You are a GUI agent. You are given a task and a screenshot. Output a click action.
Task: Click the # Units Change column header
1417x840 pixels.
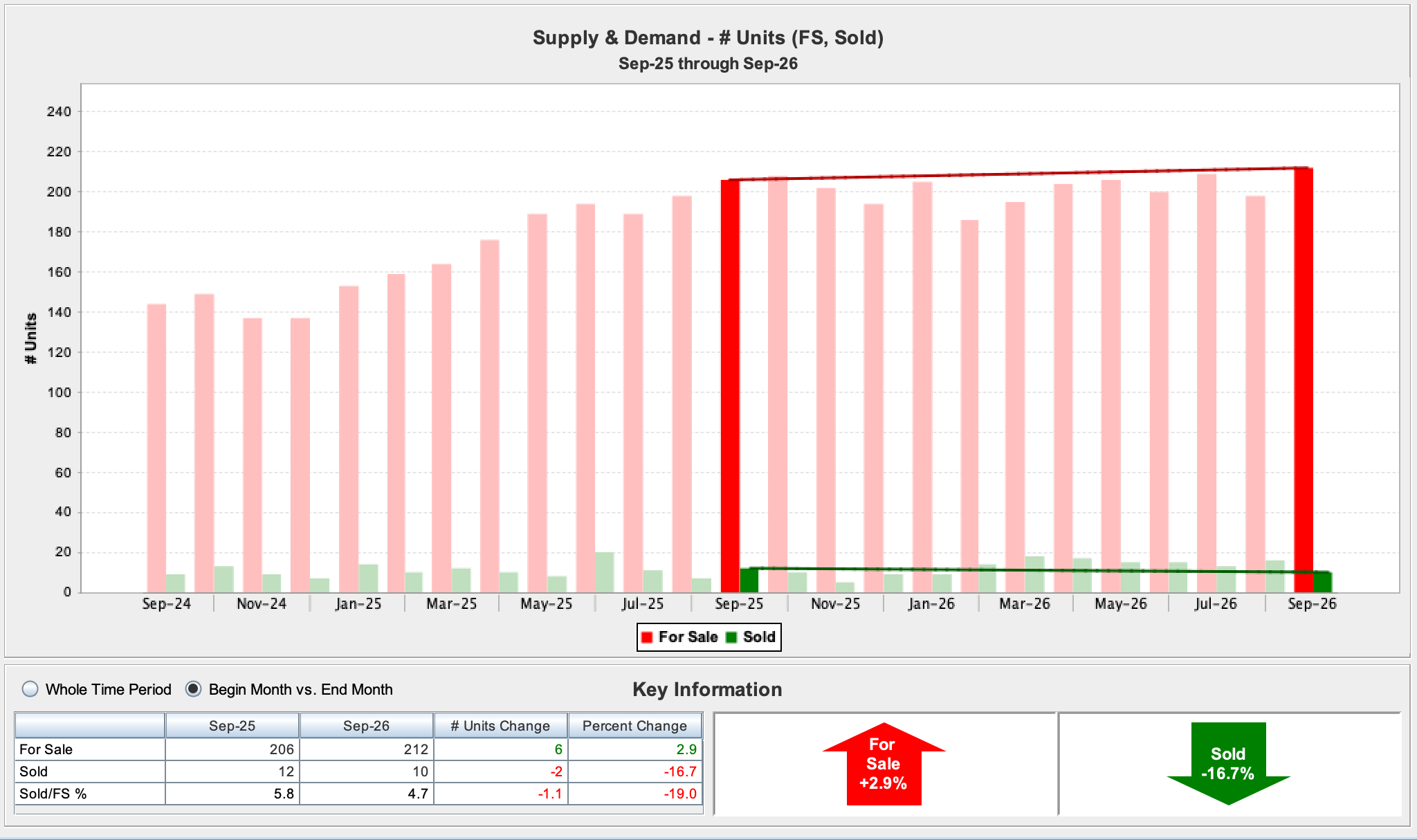[501, 726]
